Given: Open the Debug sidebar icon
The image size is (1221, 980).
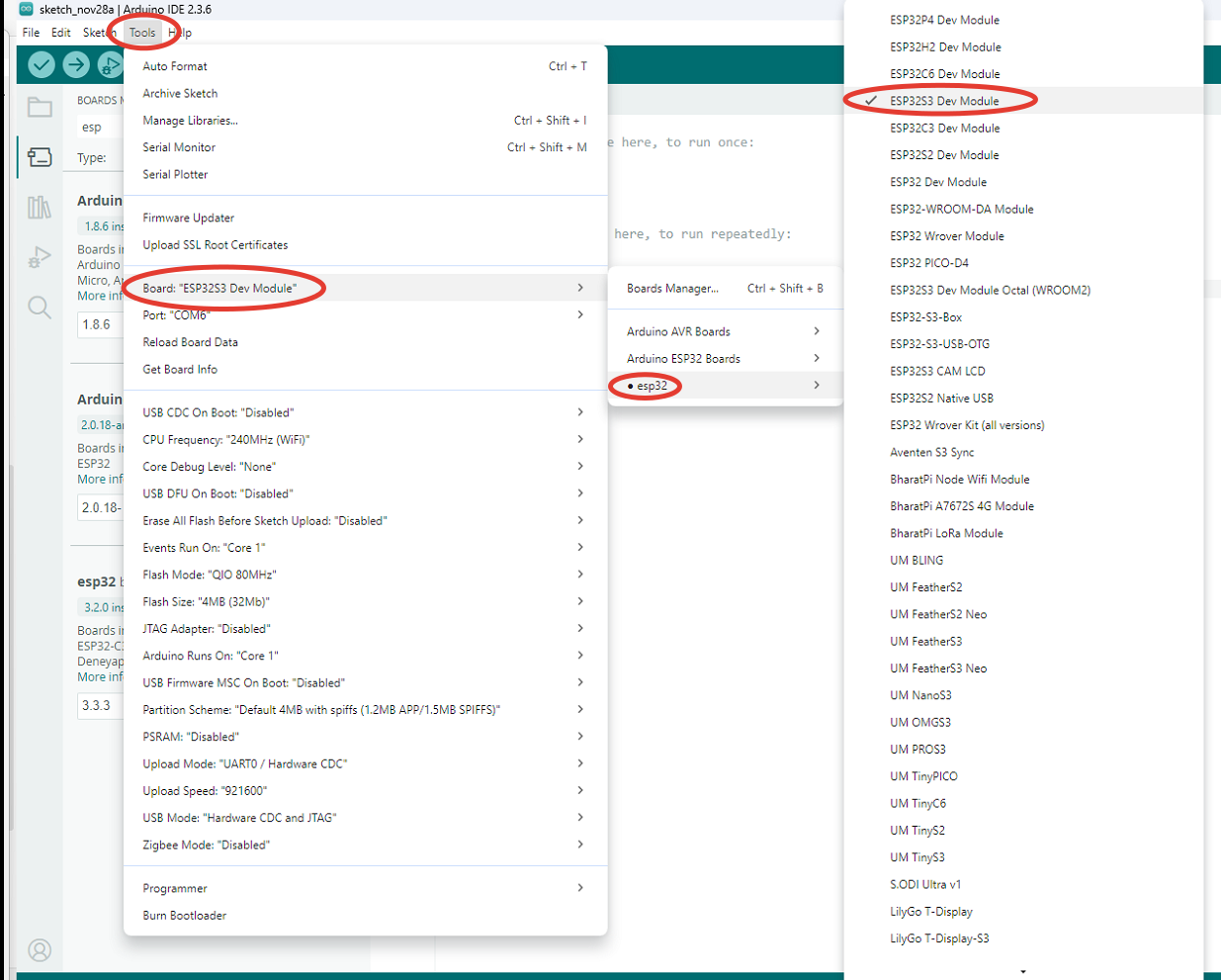Looking at the screenshot, I should (x=40, y=257).
